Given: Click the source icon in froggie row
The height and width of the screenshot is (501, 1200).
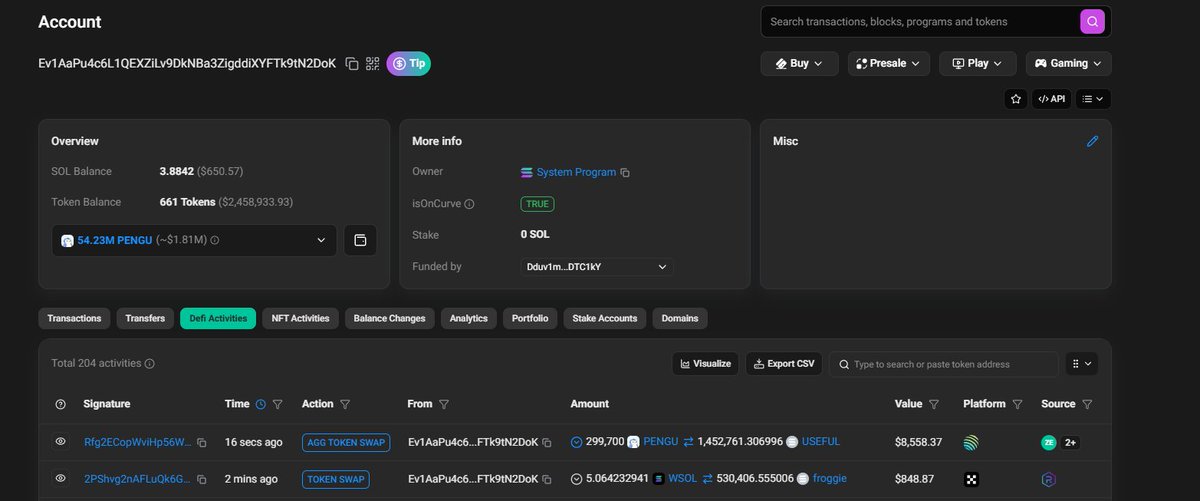Looking at the screenshot, I should (x=1049, y=479).
